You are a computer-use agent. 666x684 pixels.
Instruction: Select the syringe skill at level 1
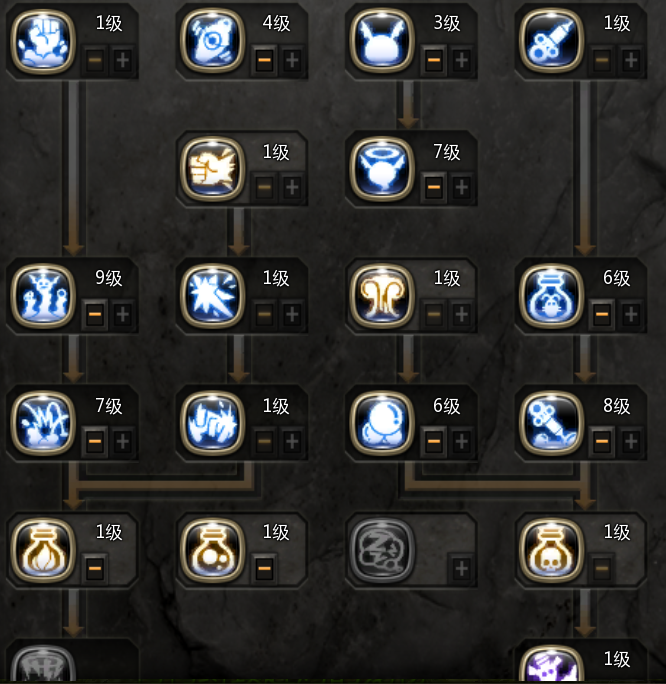pyautogui.click(x=551, y=41)
